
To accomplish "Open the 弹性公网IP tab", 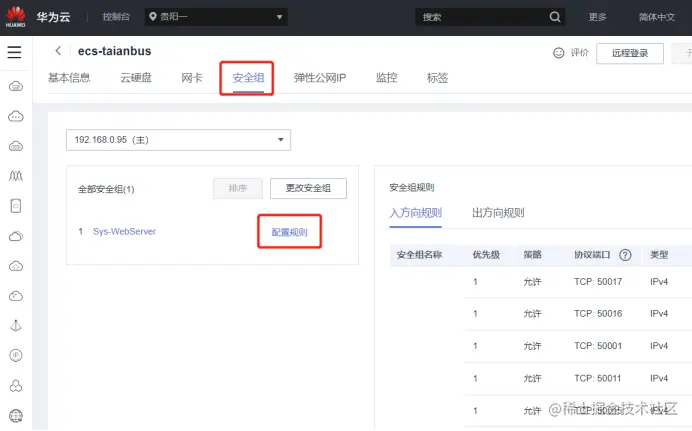I will [320, 78].
